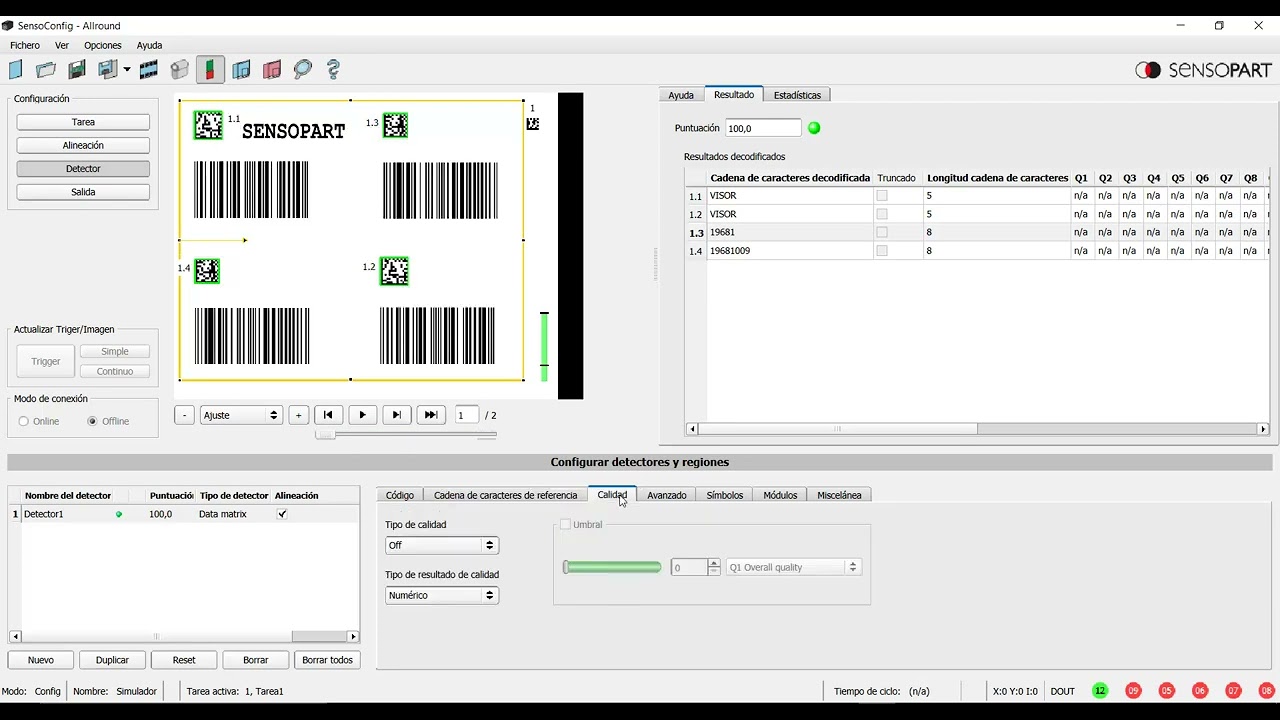Open a file with the folder icon
The width and height of the screenshot is (1280, 720).
point(46,69)
